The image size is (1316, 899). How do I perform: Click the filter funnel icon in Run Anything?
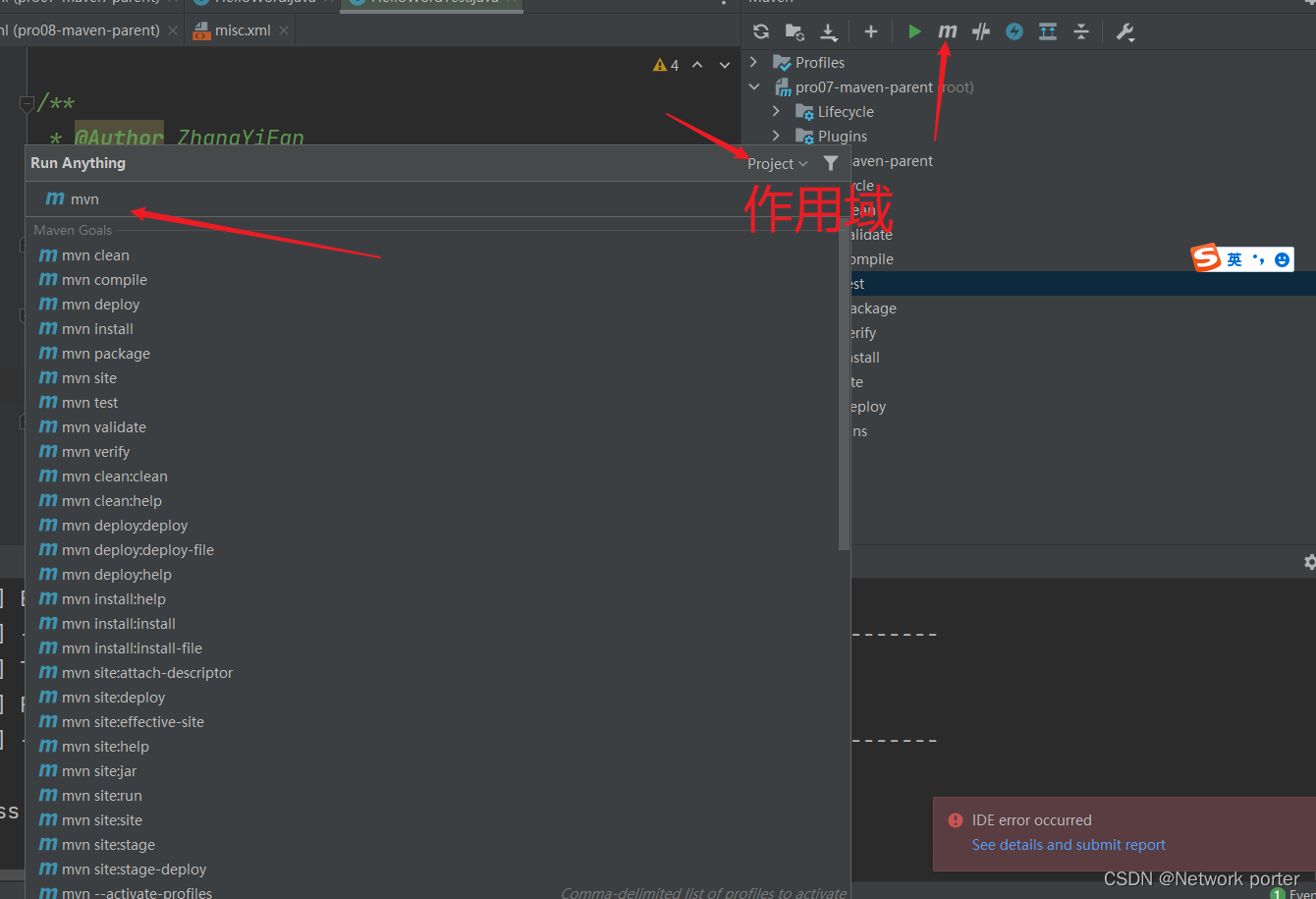tap(831, 163)
